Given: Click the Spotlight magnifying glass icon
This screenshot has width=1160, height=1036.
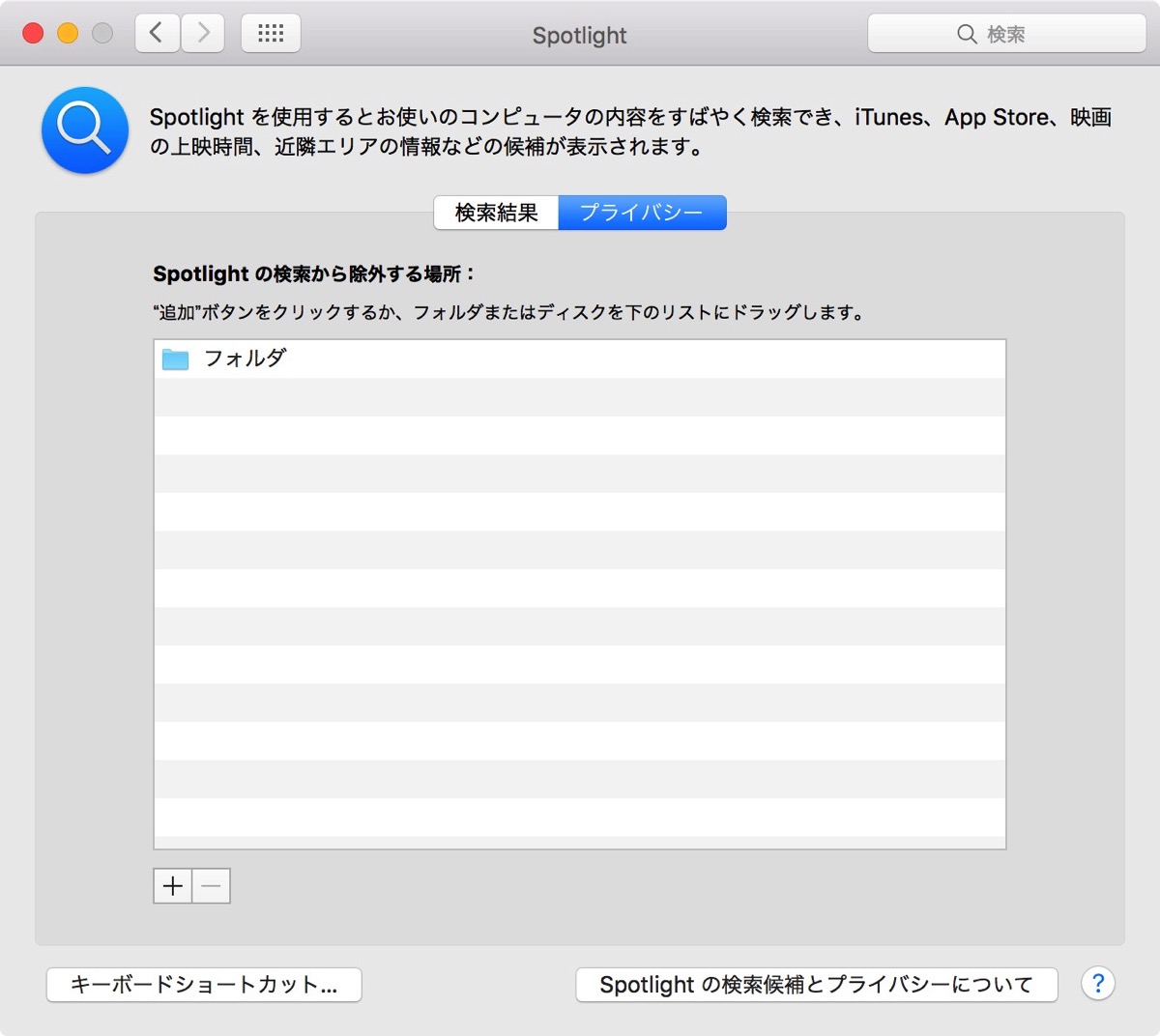Looking at the screenshot, I should [x=85, y=130].
